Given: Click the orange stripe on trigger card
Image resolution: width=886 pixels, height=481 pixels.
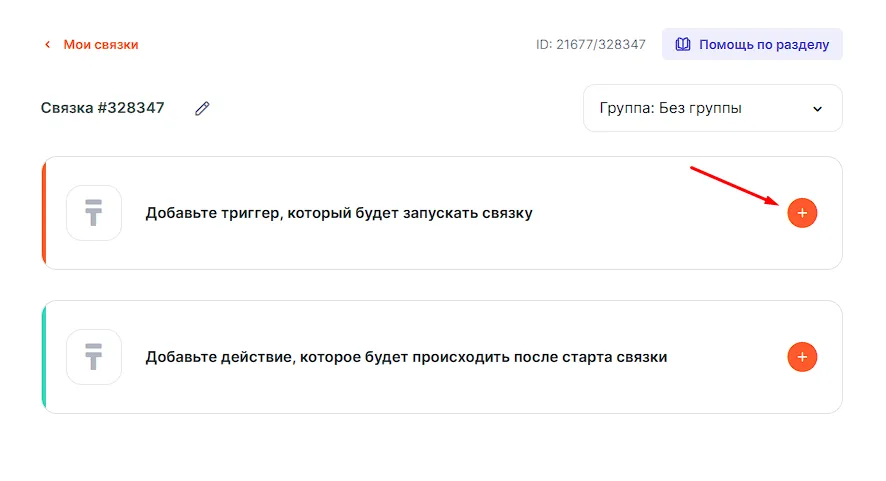Looking at the screenshot, I should [x=44, y=213].
